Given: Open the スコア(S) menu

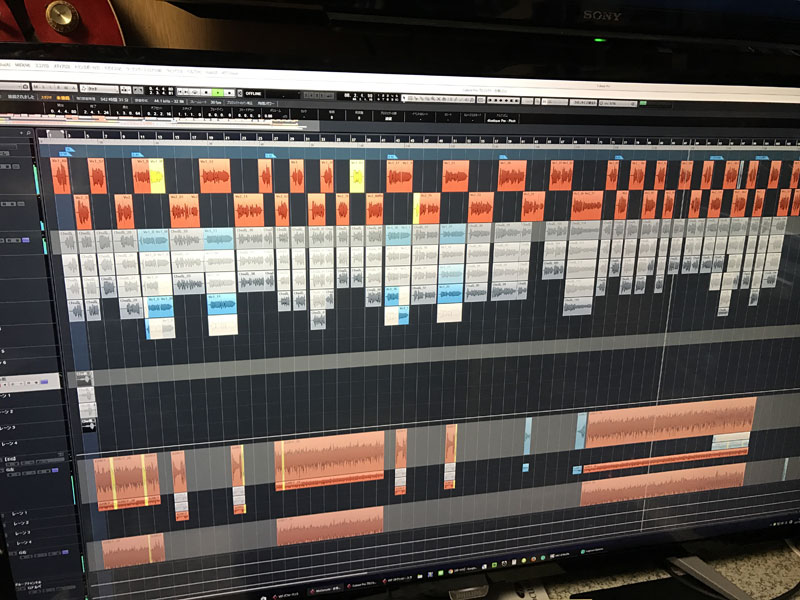Looking at the screenshot, I should click(42, 66).
